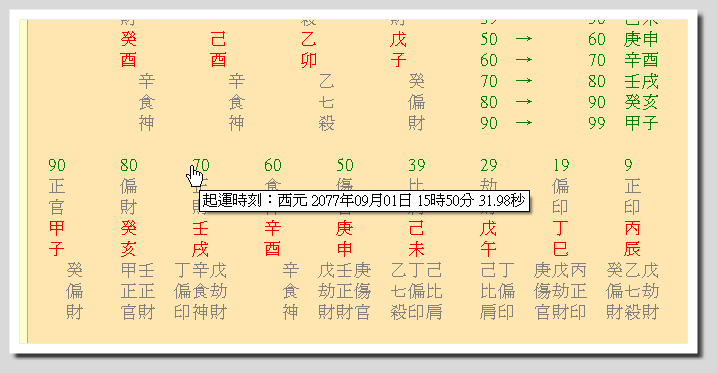Screen dimensions: 717x373
Task: Select the hidden stems 己丁 under 戊午
Action: pyautogui.click(x=498, y=270)
